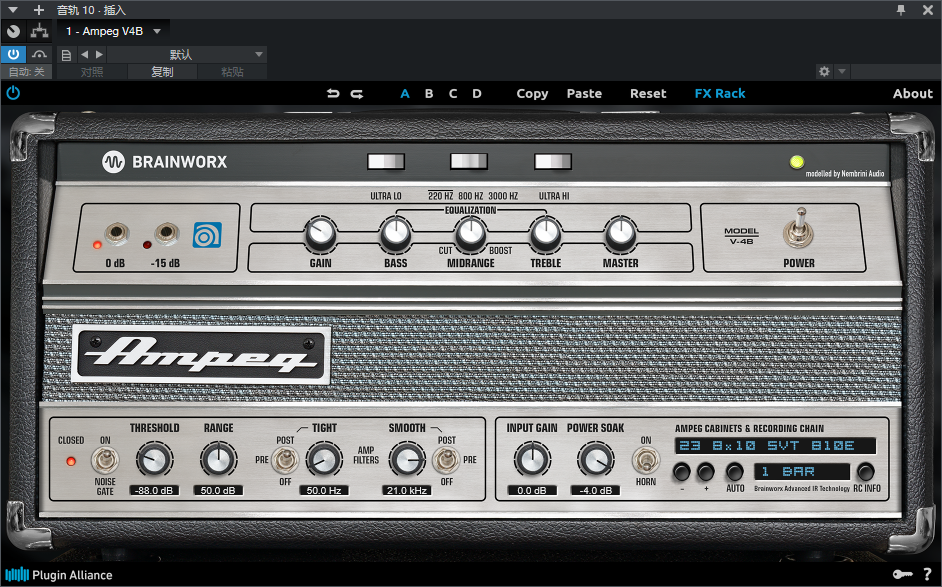Click the RANGE 50.0 dB value field

click(x=218, y=490)
